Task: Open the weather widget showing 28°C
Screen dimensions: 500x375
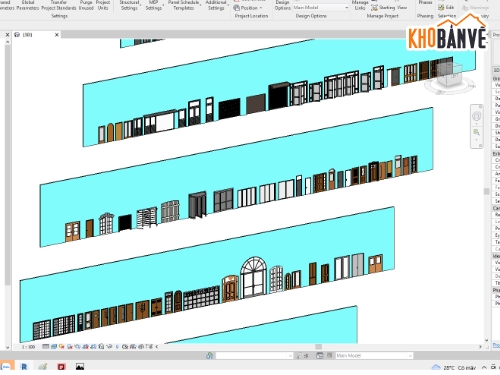Action: pyautogui.click(x=453, y=368)
